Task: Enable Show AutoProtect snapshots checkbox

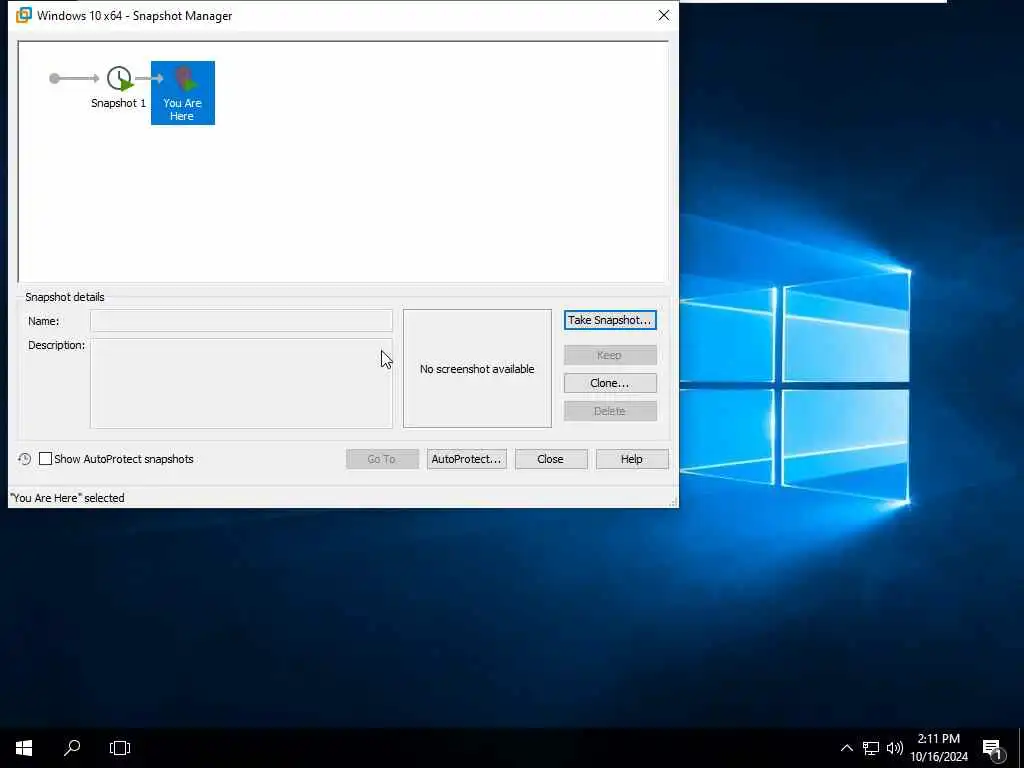Action: [x=45, y=459]
